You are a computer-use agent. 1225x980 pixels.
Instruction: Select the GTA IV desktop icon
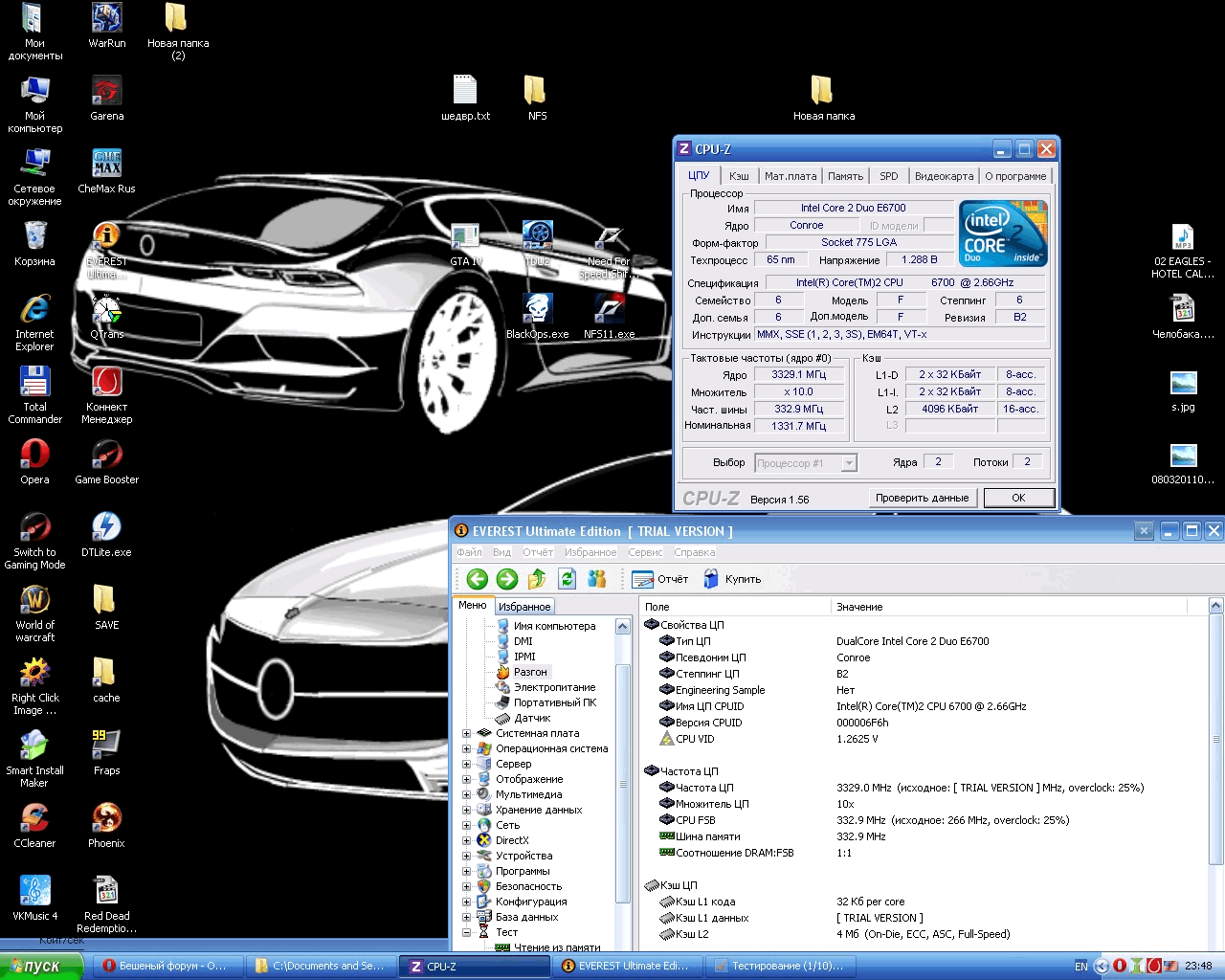[x=465, y=244]
